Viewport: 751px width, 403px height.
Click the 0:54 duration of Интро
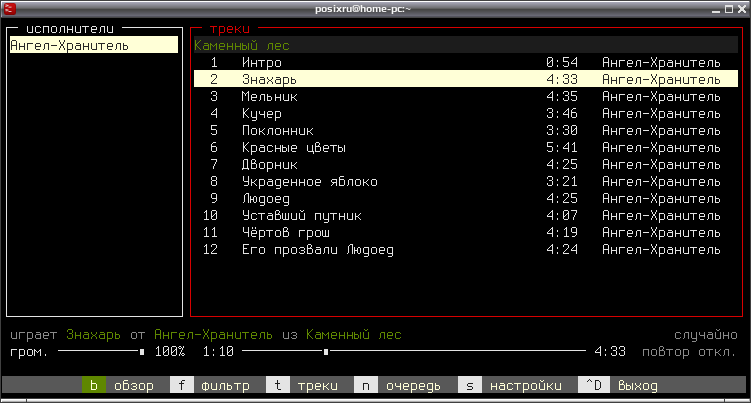pyautogui.click(x=562, y=62)
